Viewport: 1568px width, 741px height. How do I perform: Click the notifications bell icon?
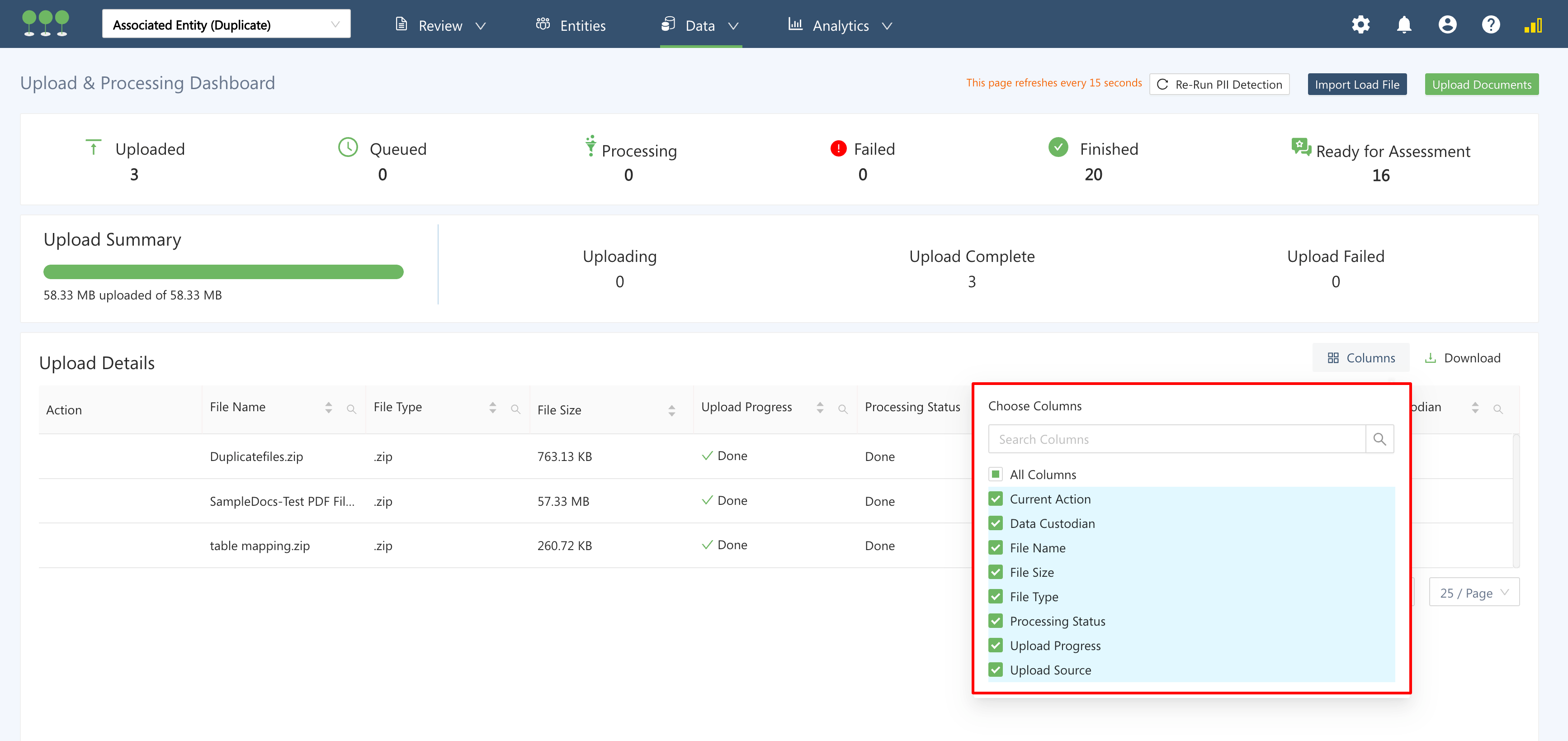(x=1404, y=25)
